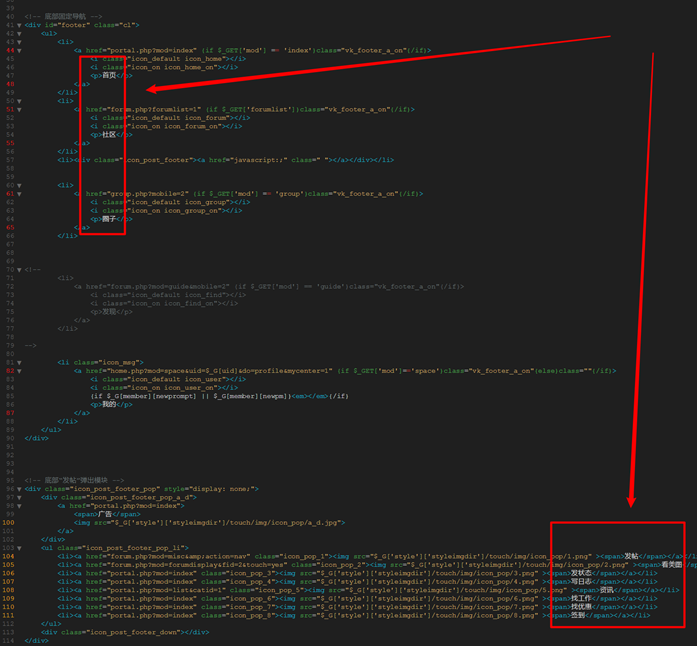Collapse the fold arrow at line 97
The image size is (698, 647).
19,498
